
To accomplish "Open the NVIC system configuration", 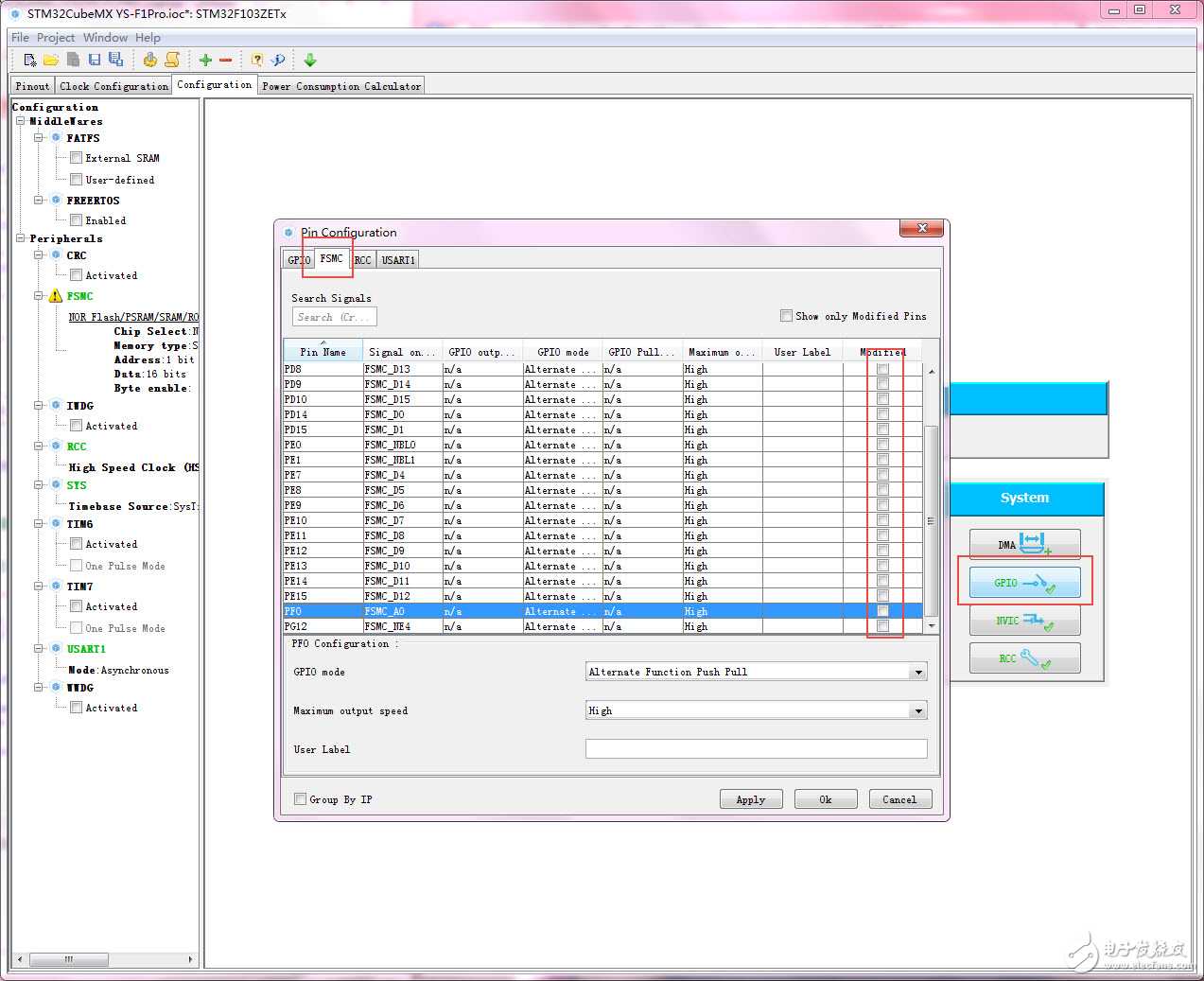I will tap(1024, 621).
